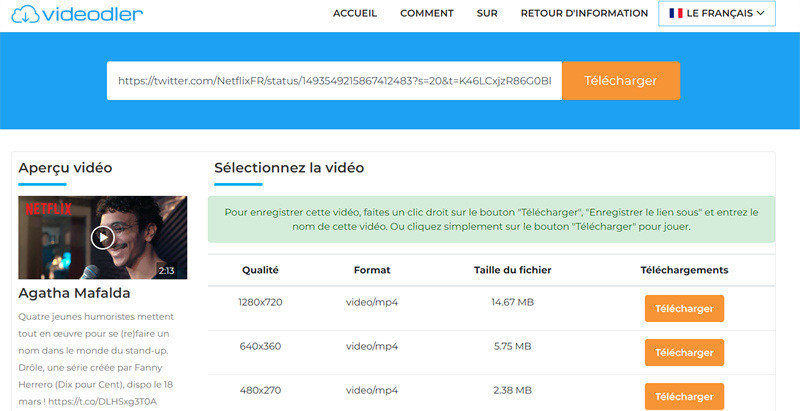Image resolution: width=800 pixels, height=411 pixels.
Task: Expand the LE FRANÇAIS language dropdown
Action: [717, 13]
